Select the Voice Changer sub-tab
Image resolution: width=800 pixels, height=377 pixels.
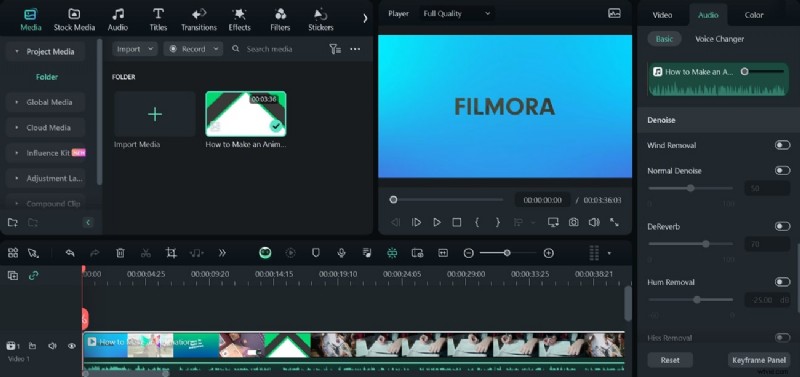click(719, 39)
